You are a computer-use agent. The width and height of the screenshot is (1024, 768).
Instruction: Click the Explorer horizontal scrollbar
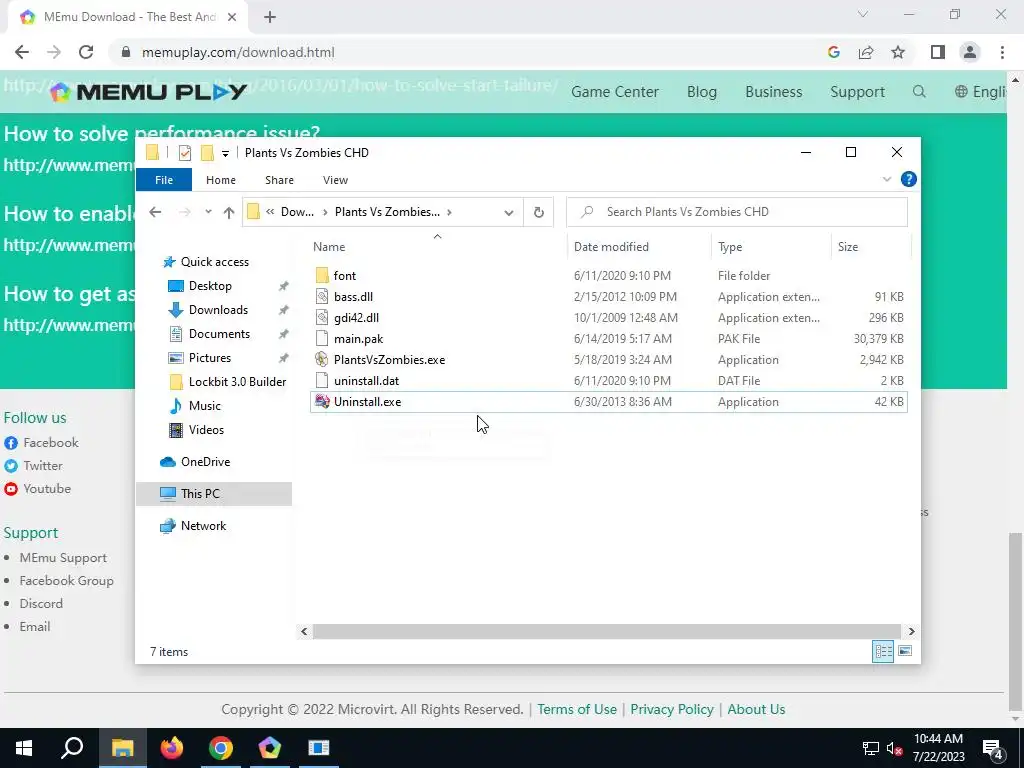tap(607, 632)
